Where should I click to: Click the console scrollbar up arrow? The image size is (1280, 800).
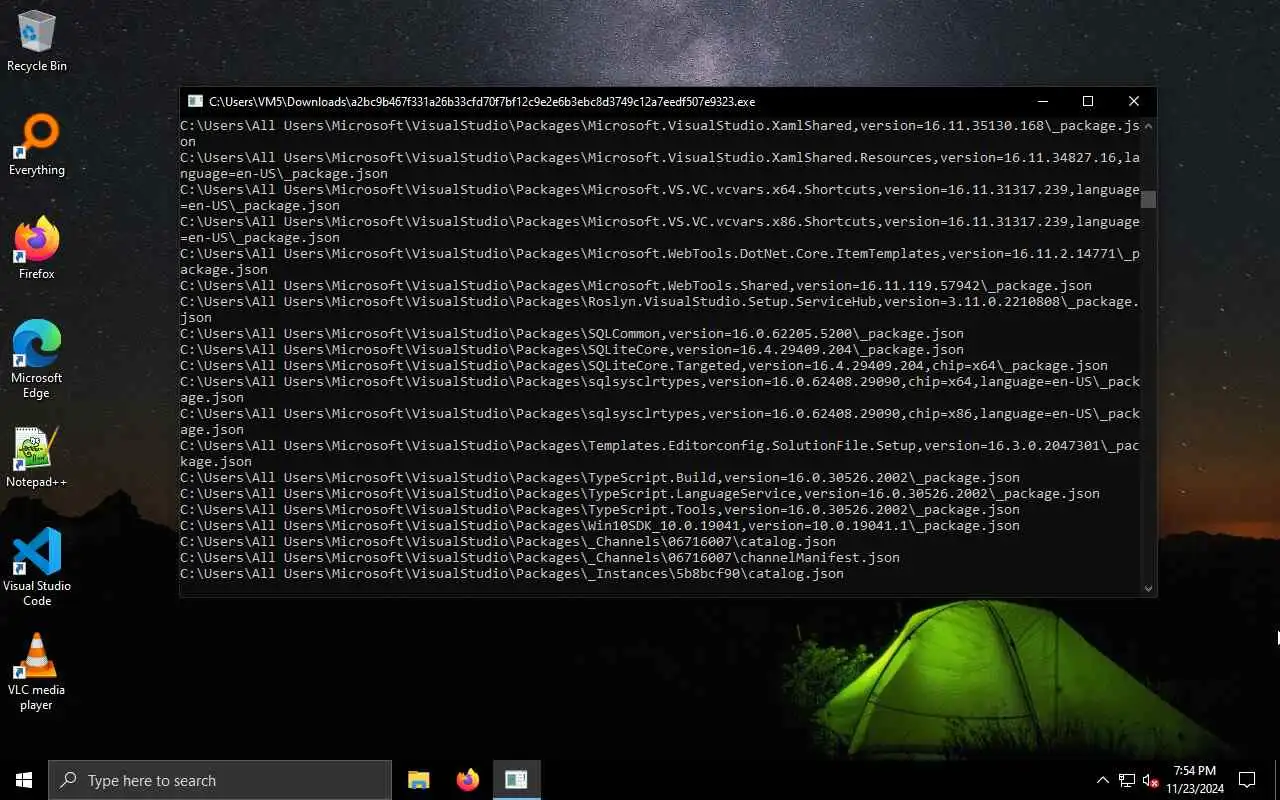pos(1148,126)
